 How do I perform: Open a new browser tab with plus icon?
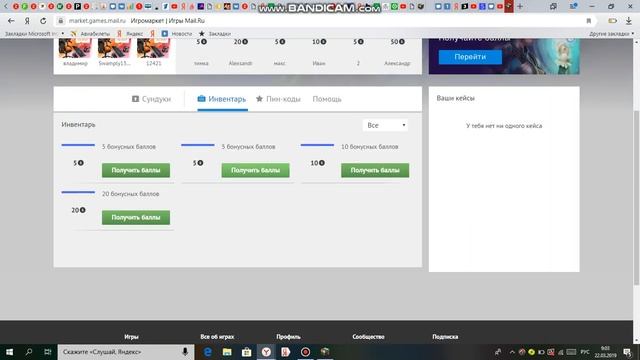[520, 6]
